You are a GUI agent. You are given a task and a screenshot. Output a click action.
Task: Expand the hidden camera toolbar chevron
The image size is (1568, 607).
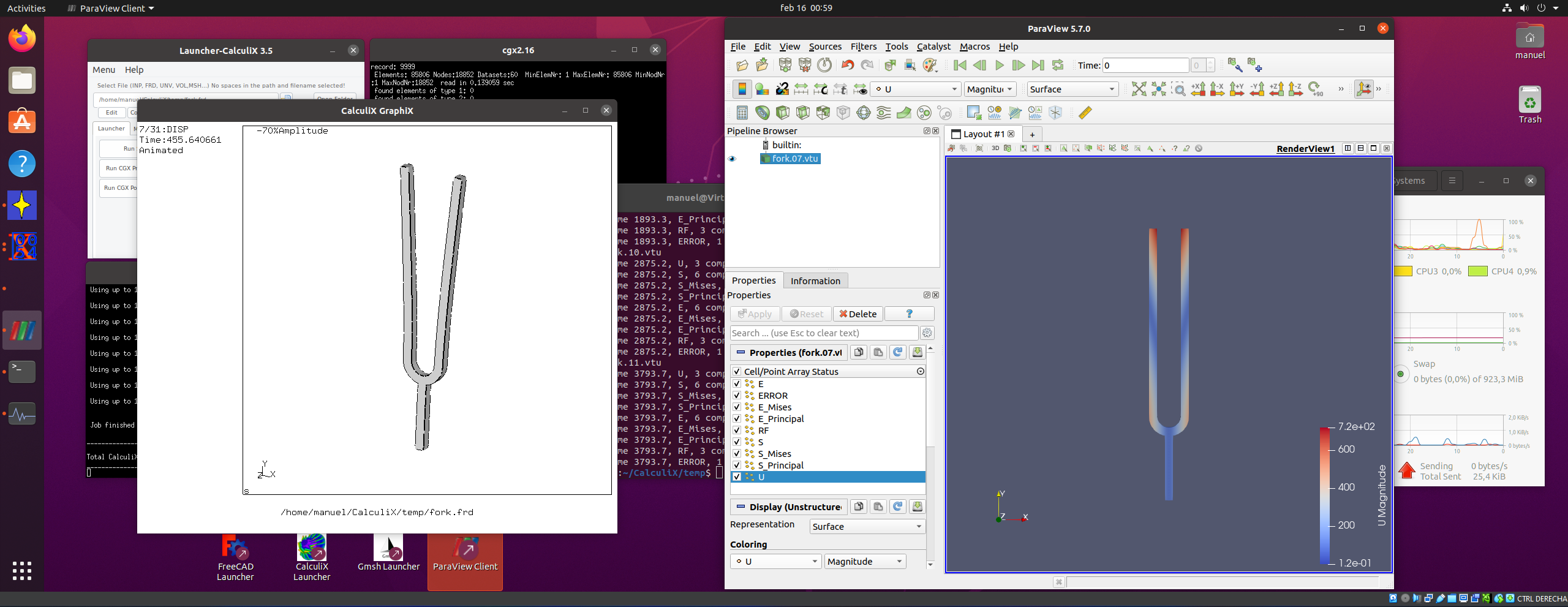[1341, 89]
